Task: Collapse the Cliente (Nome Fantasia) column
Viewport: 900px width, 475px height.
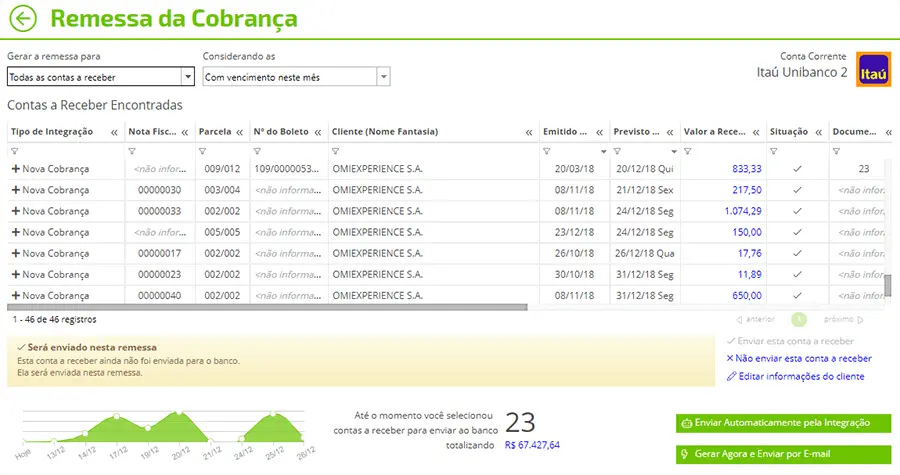Action: (x=529, y=133)
